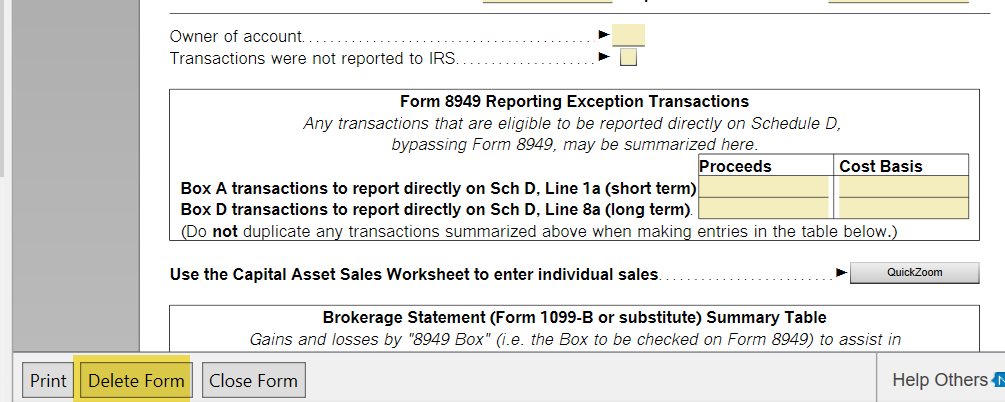The height and width of the screenshot is (402, 1005).
Task: Open the Help Others link
Action: point(940,380)
